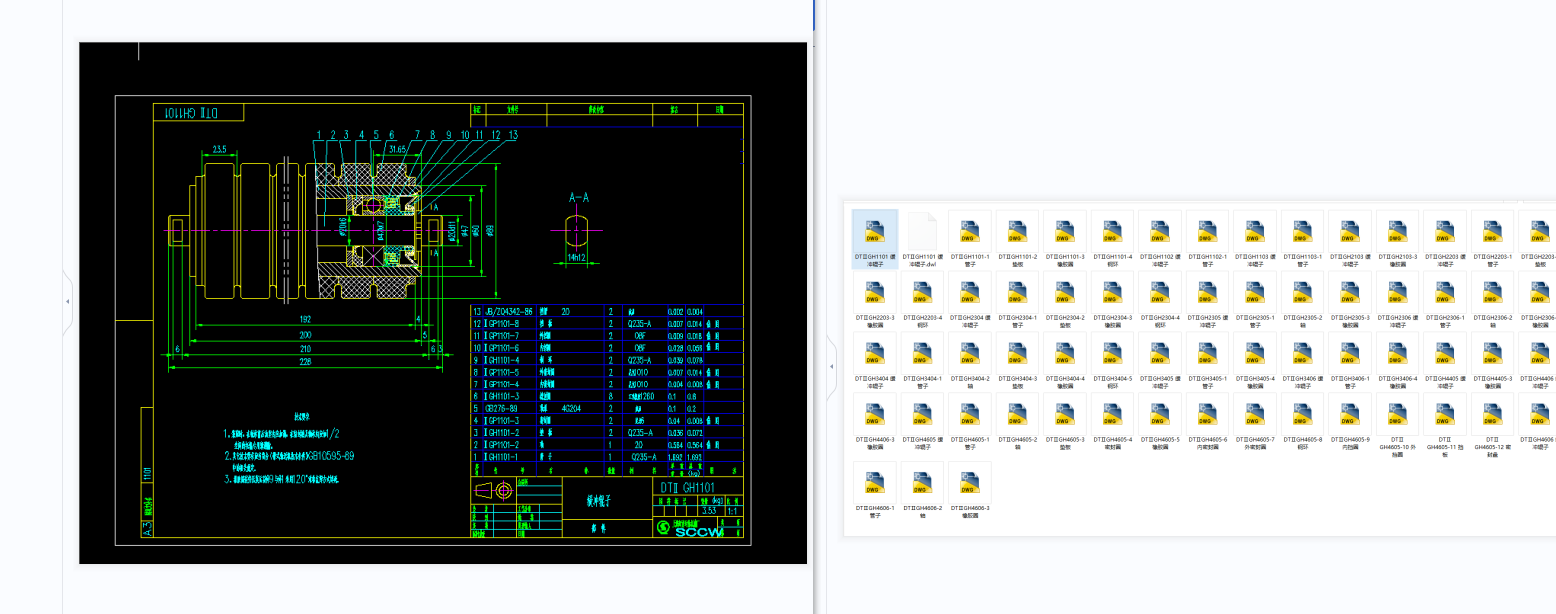The height and width of the screenshot is (614, 1556).
Task: Select the DTⅡGH2305 缓冲辊子 DWG file
Action: point(1208,300)
